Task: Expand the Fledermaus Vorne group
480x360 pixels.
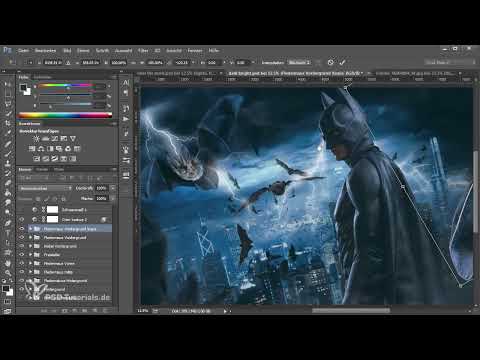Action: point(30,263)
